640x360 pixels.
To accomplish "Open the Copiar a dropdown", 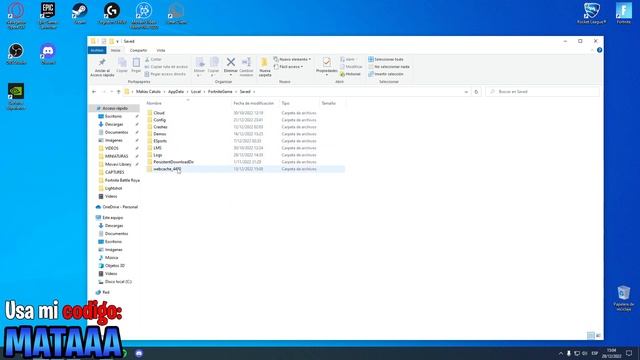I will click(213, 67).
